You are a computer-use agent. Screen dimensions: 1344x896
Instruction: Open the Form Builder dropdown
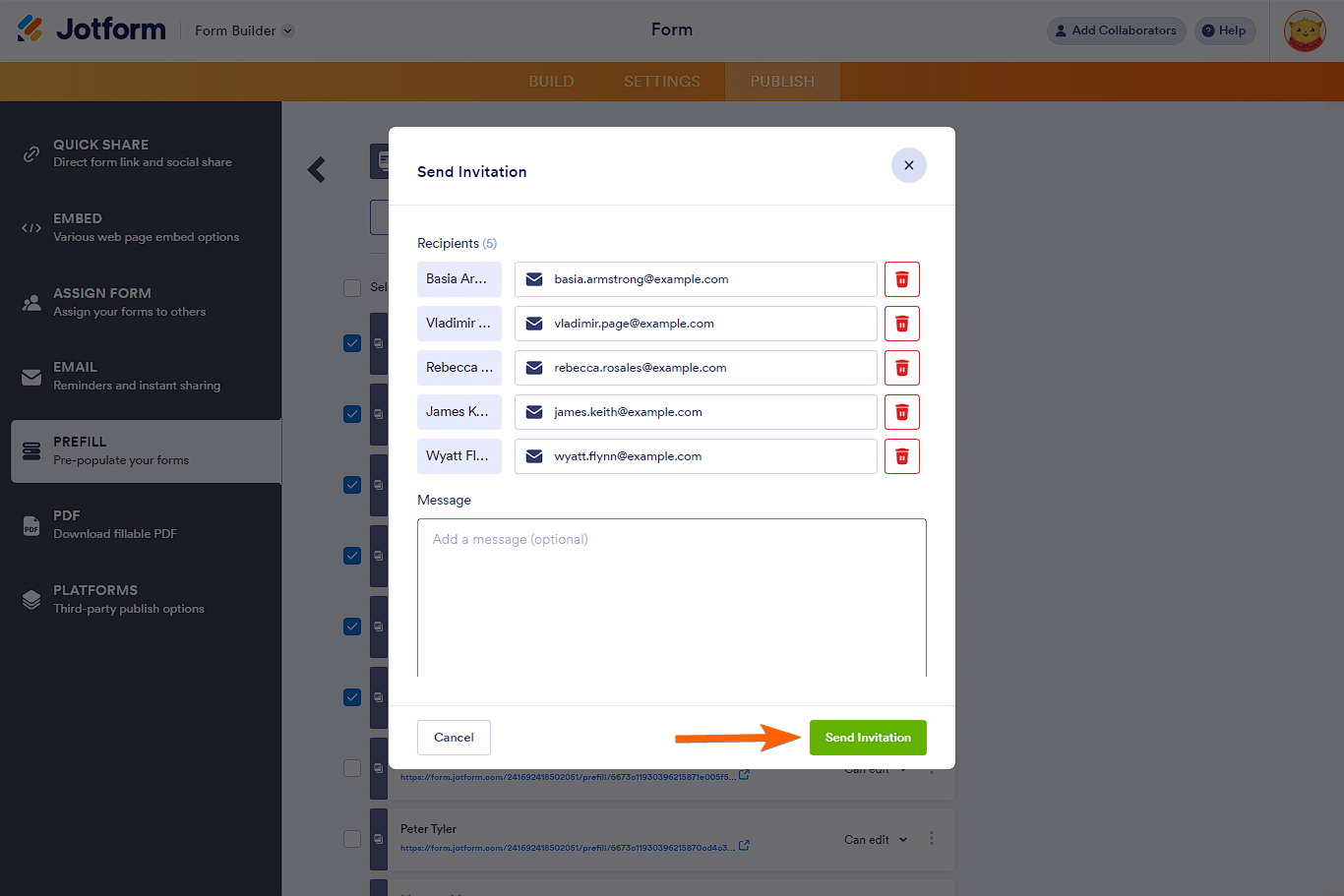pyautogui.click(x=244, y=30)
